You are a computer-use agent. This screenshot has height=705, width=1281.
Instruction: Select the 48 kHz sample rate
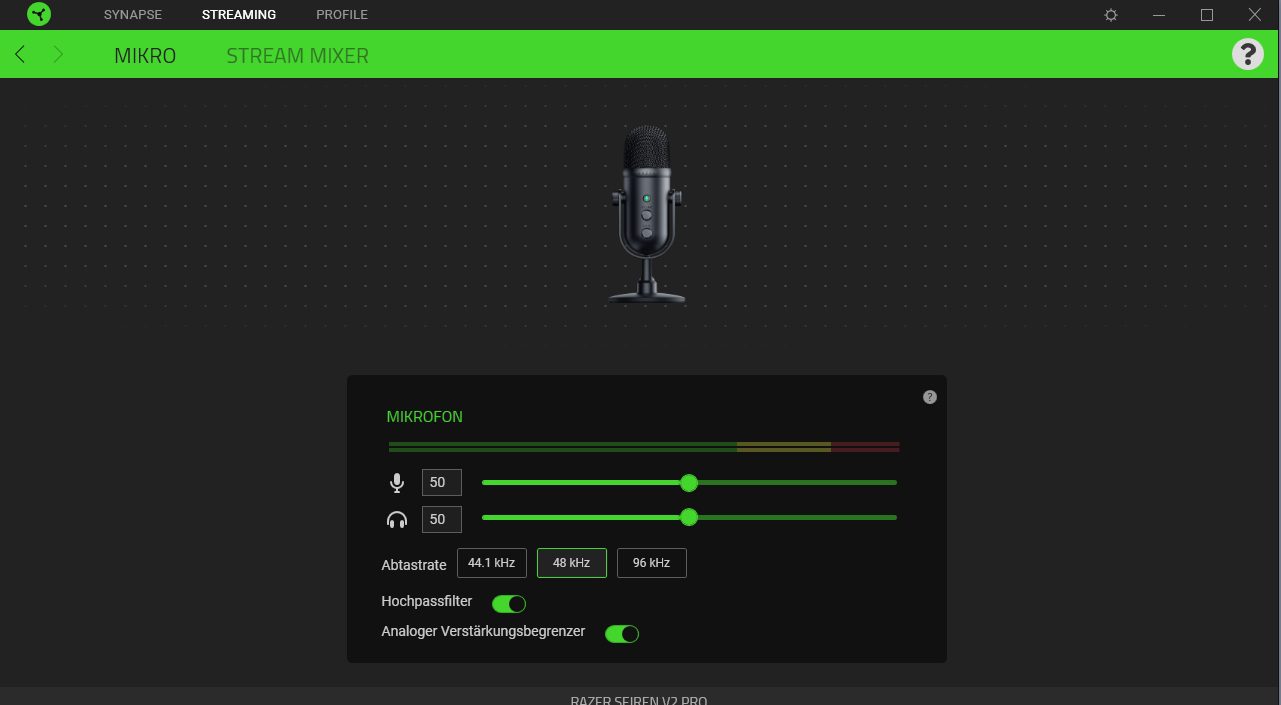click(571, 563)
